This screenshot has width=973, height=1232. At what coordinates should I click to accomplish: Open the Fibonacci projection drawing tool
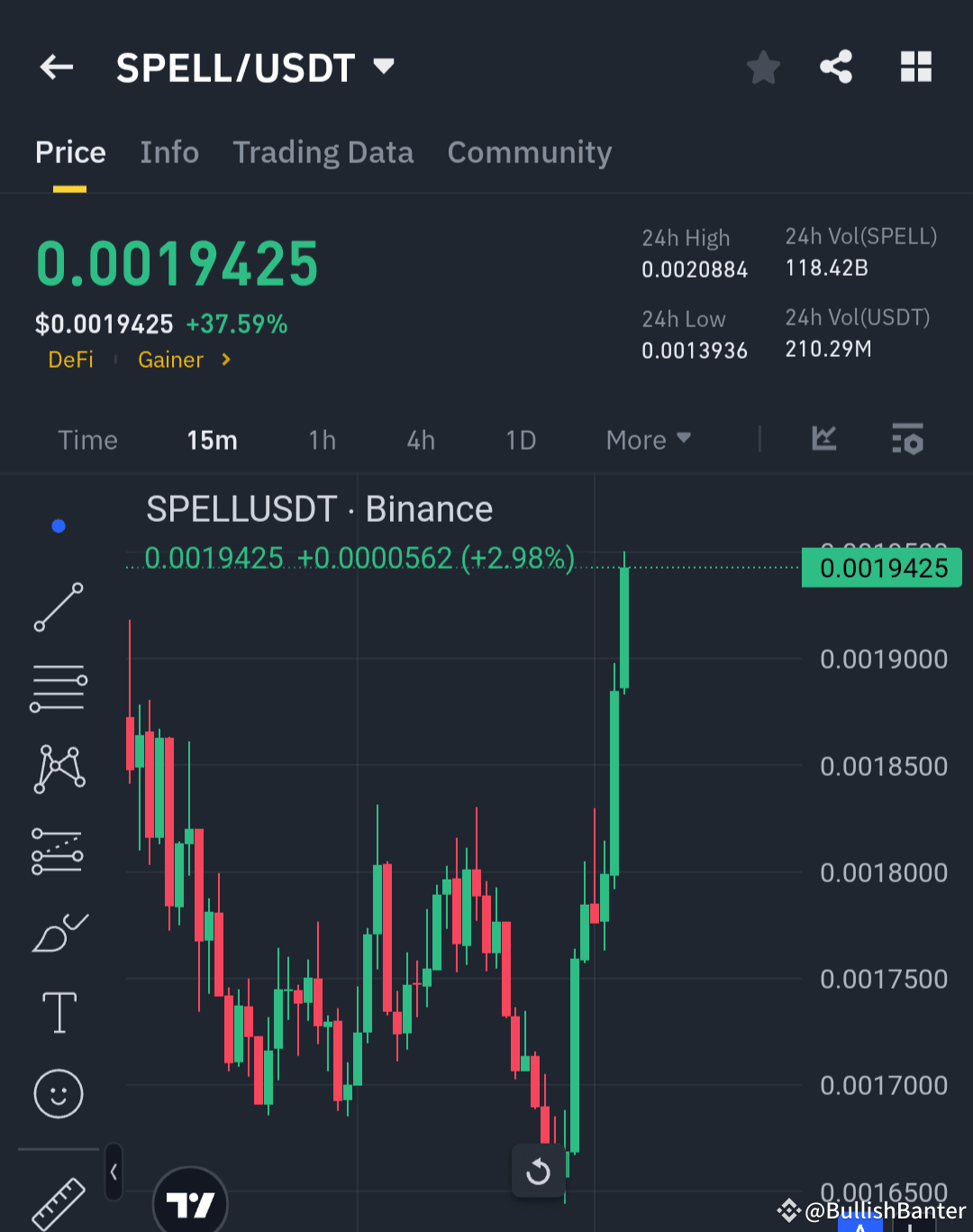click(x=58, y=850)
